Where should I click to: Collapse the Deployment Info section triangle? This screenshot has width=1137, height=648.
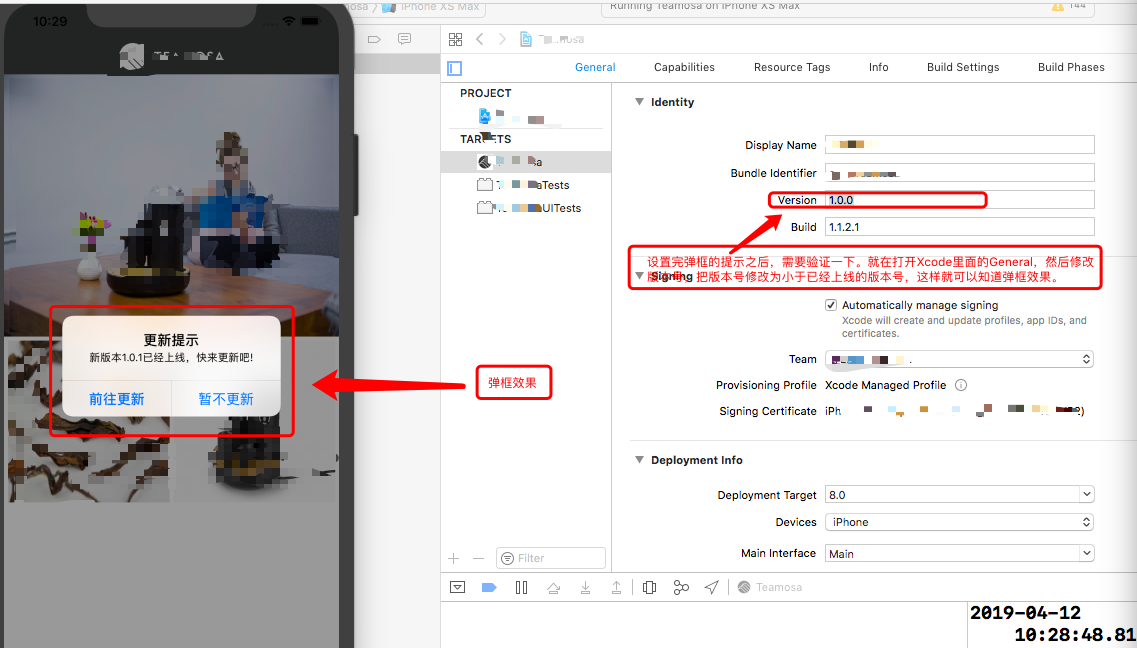(640, 460)
